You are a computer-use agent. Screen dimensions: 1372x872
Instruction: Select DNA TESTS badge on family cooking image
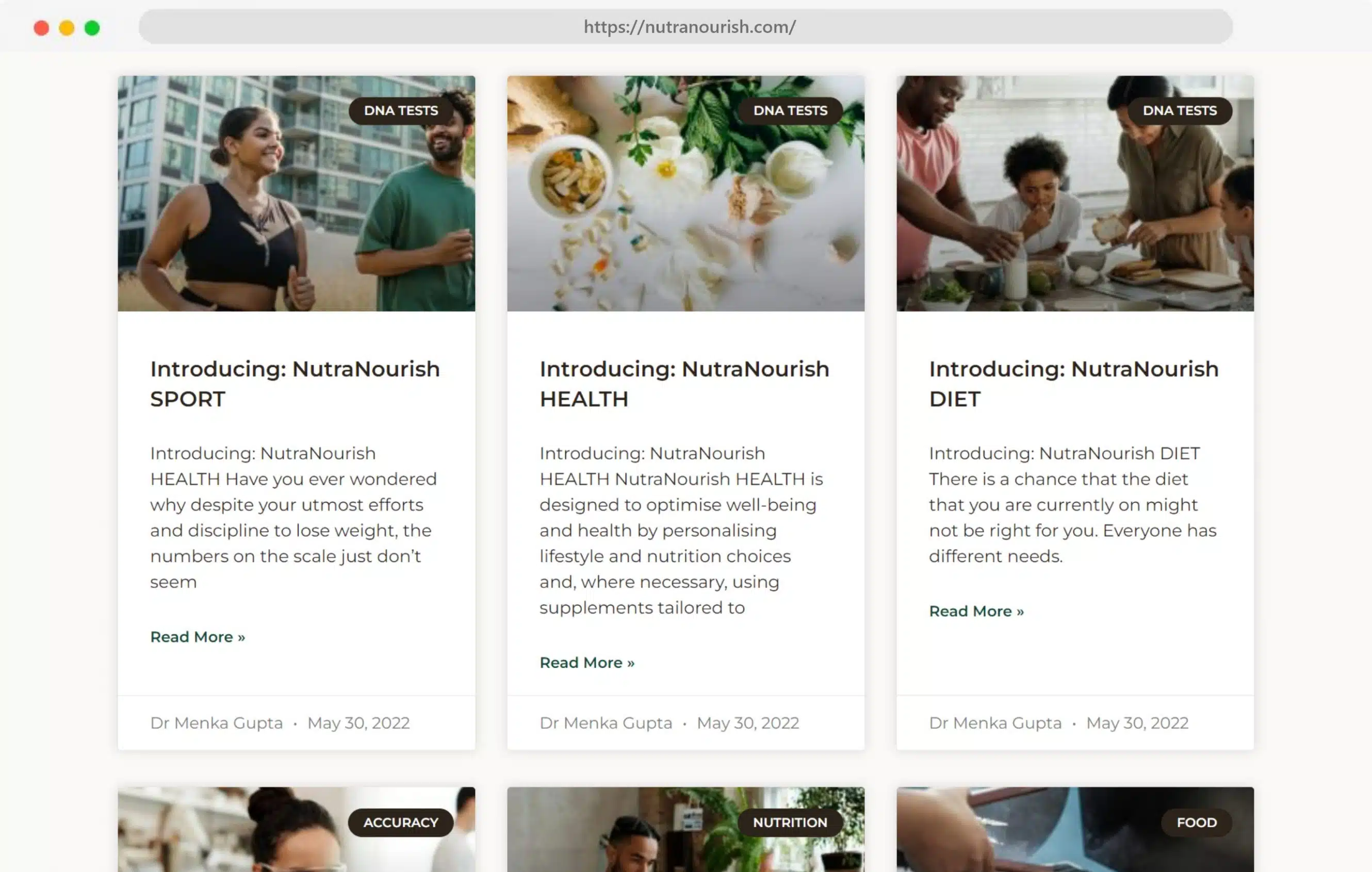(x=1180, y=110)
